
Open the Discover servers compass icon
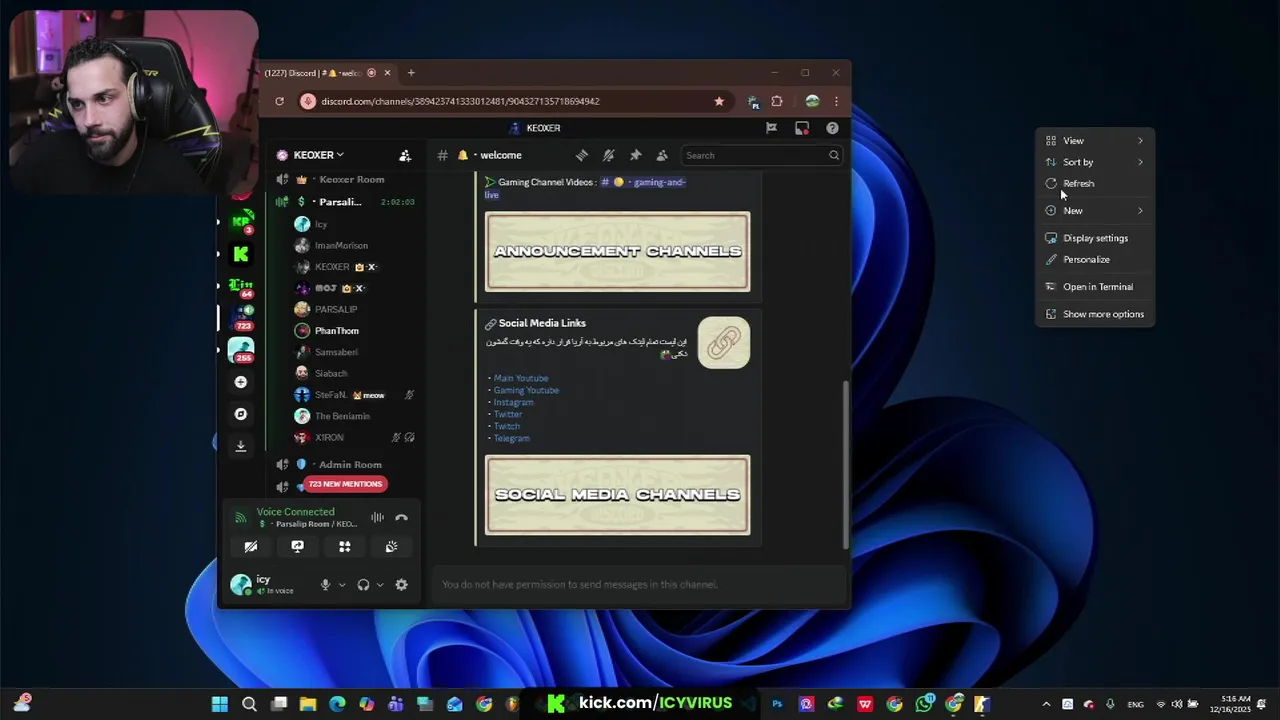(240, 414)
